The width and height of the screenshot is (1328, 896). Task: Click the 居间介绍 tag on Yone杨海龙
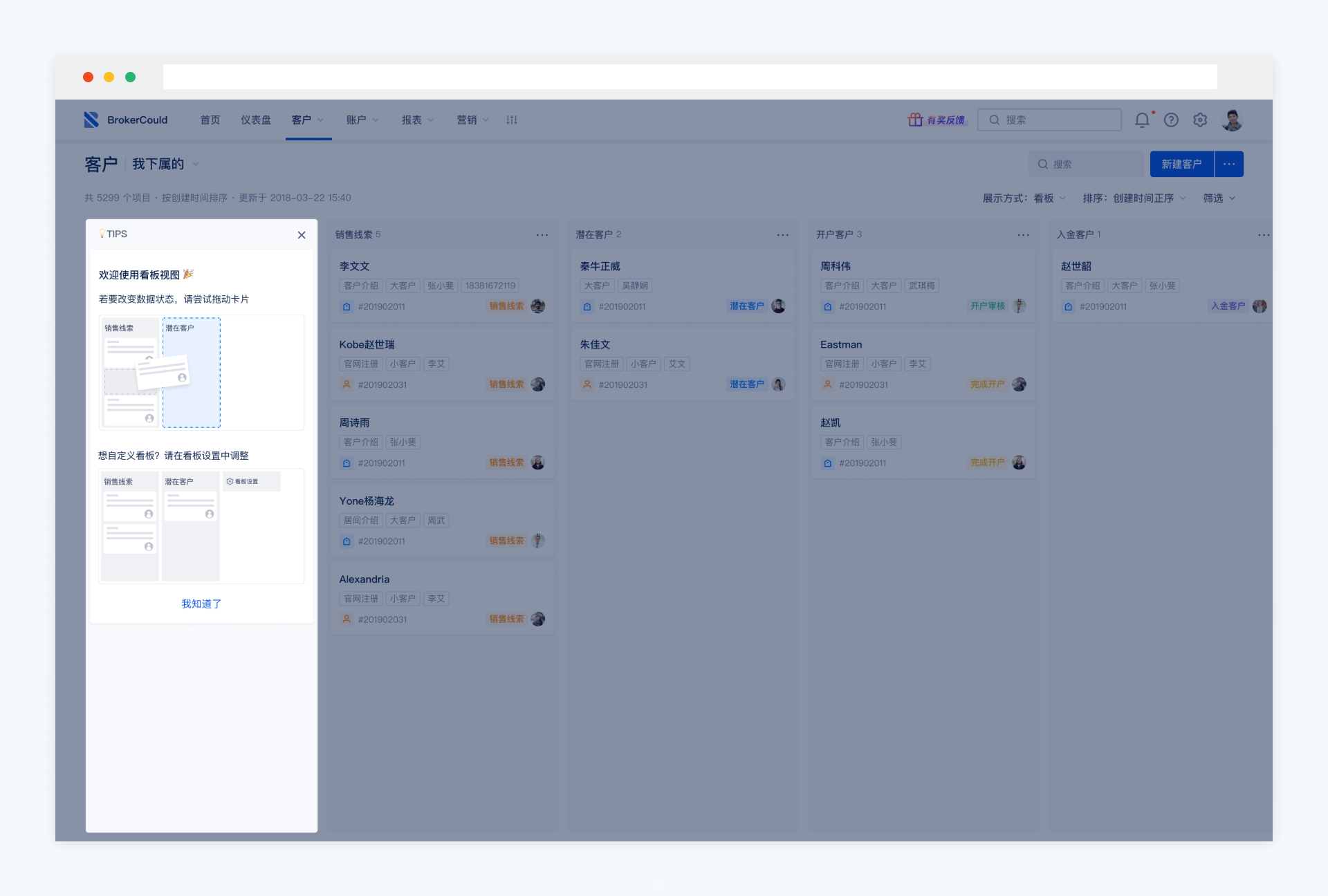tap(361, 520)
